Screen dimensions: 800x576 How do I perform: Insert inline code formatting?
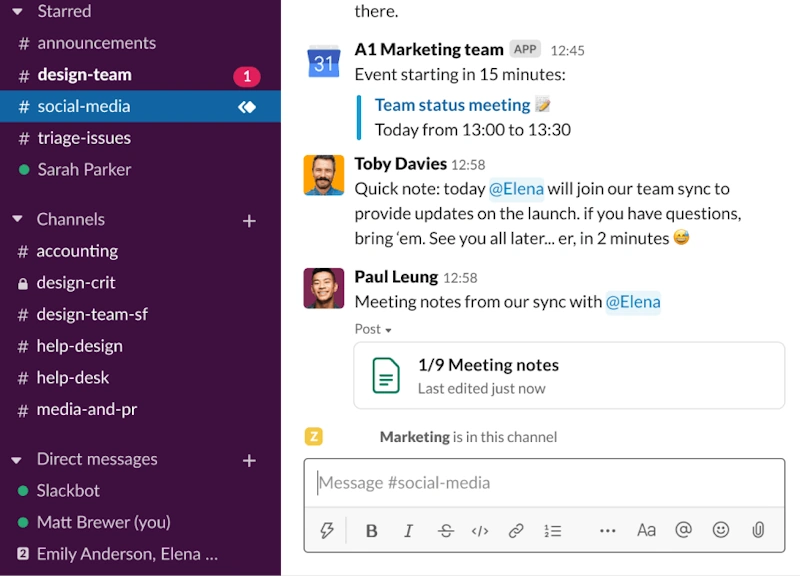coord(480,531)
